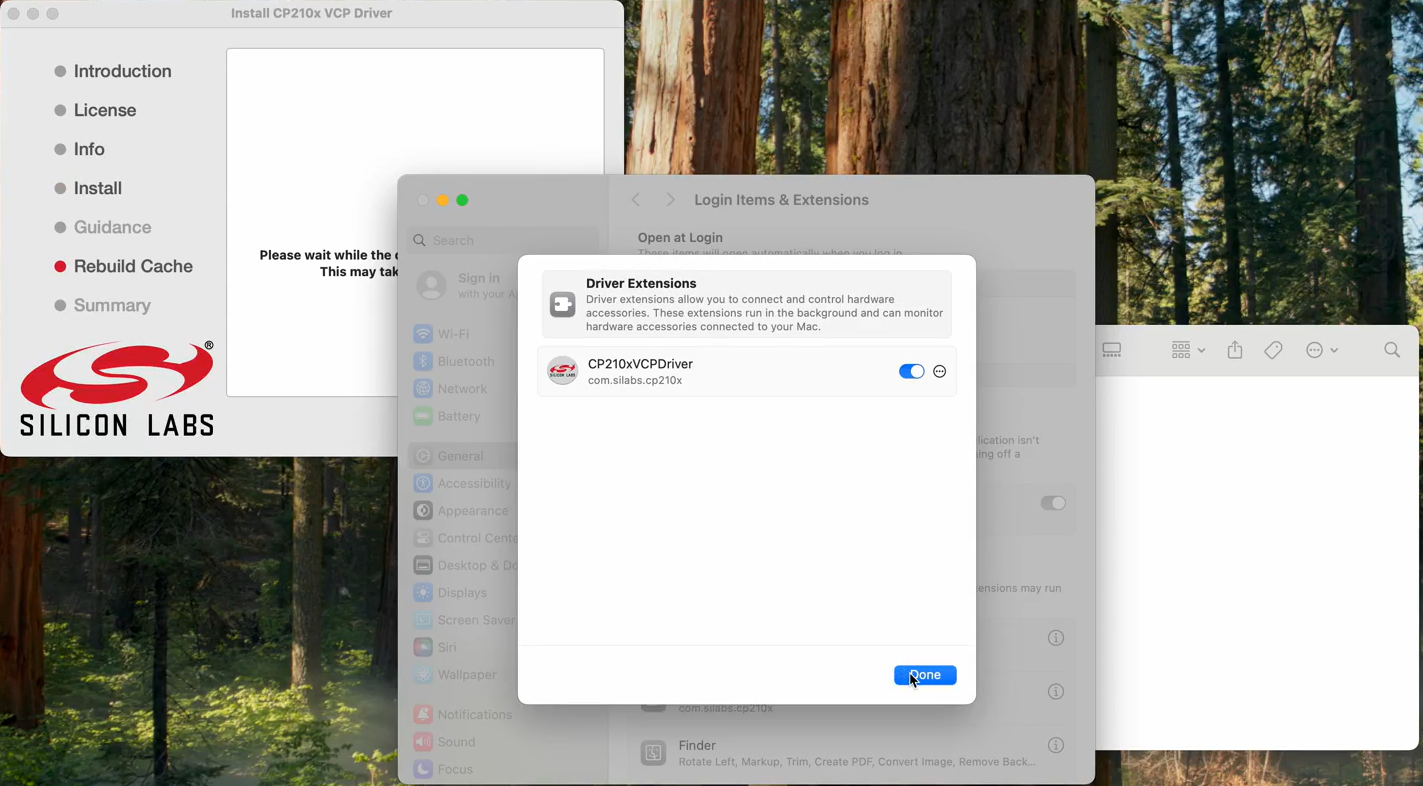Click the CP210xVCPDriver Silicon Labs icon

[x=563, y=371]
